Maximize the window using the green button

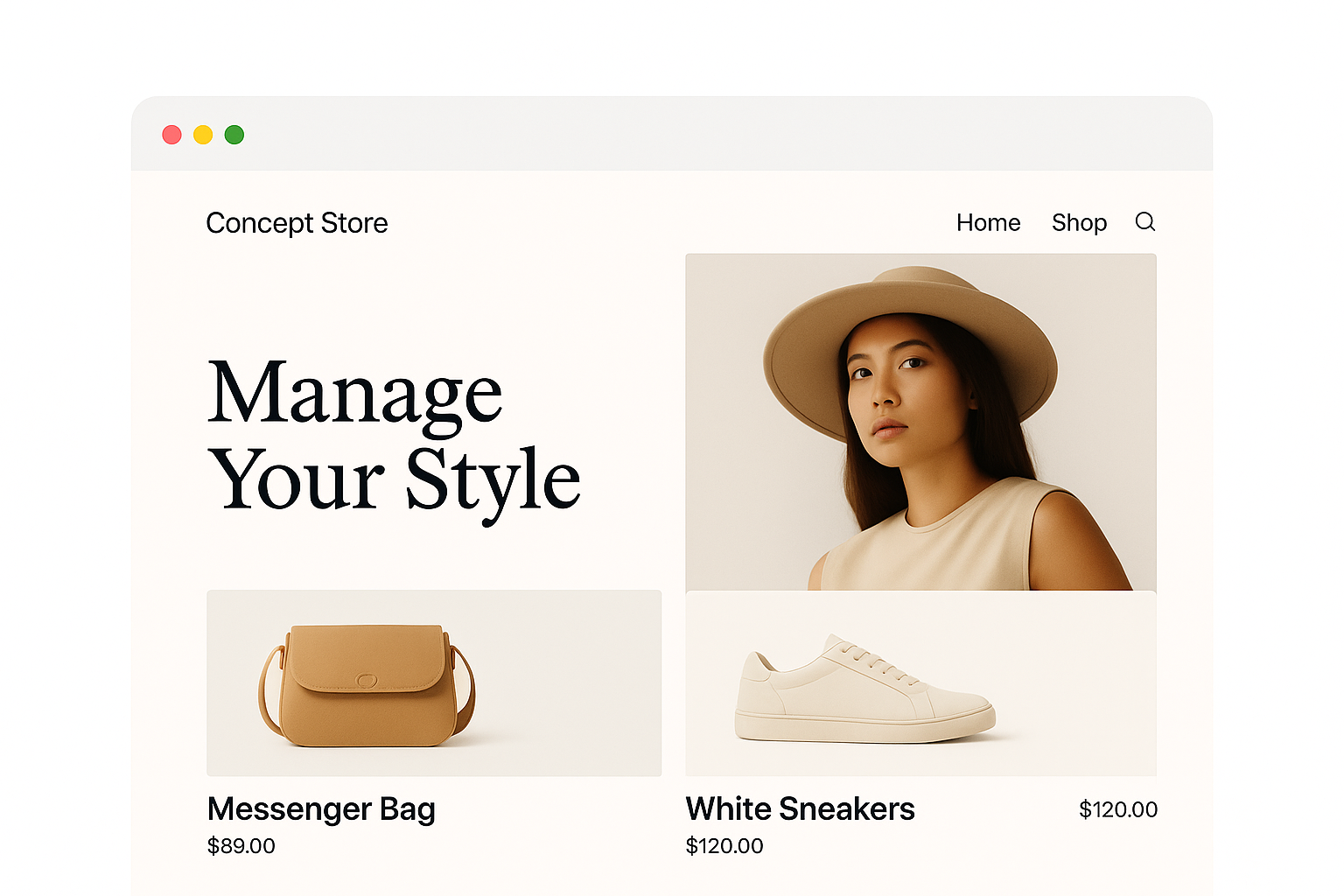point(234,135)
